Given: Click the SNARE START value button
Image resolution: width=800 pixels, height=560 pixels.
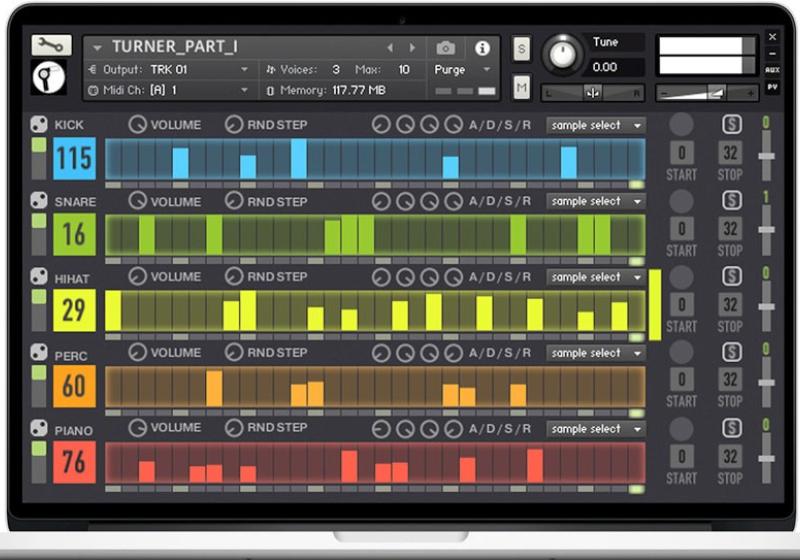Looking at the screenshot, I should click(x=681, y=229).
